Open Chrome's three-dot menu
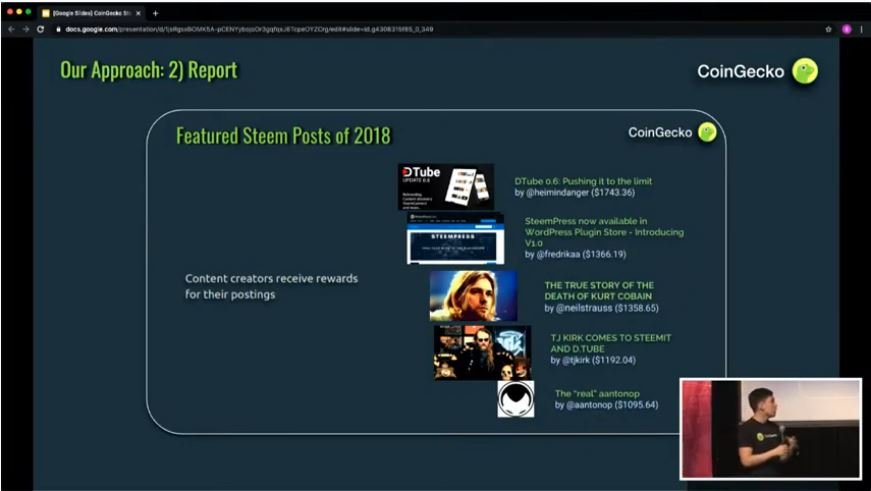The image size is (871, 491). tap(862, 29)
